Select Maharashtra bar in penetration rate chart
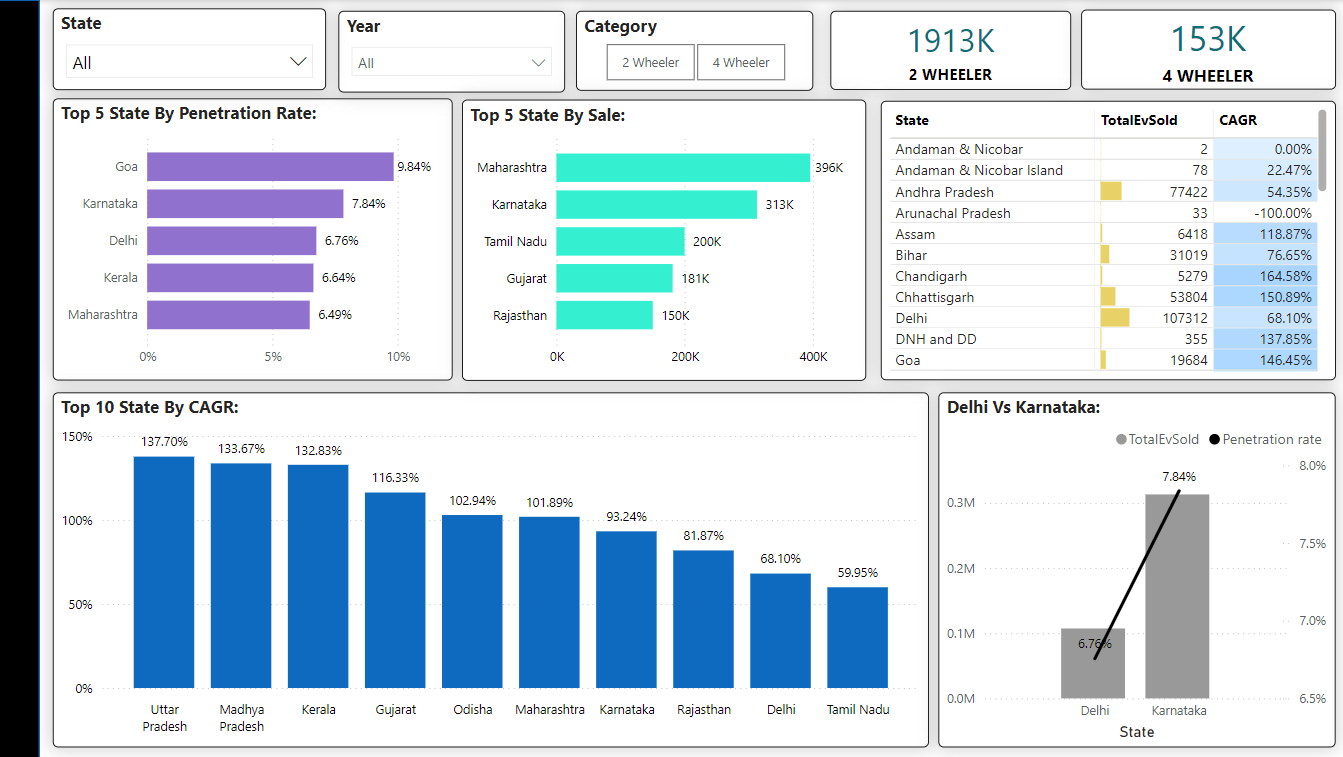 [x=228, y=315]
